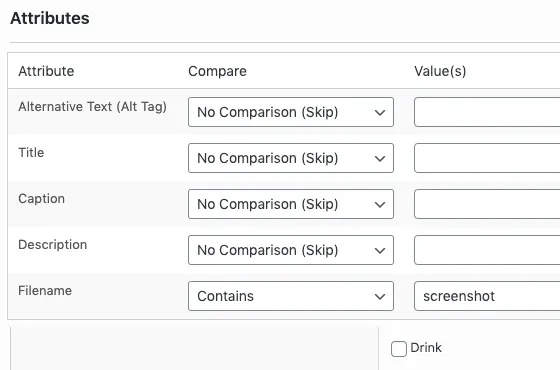Click the Compare column header

click(x=217, y=71)
